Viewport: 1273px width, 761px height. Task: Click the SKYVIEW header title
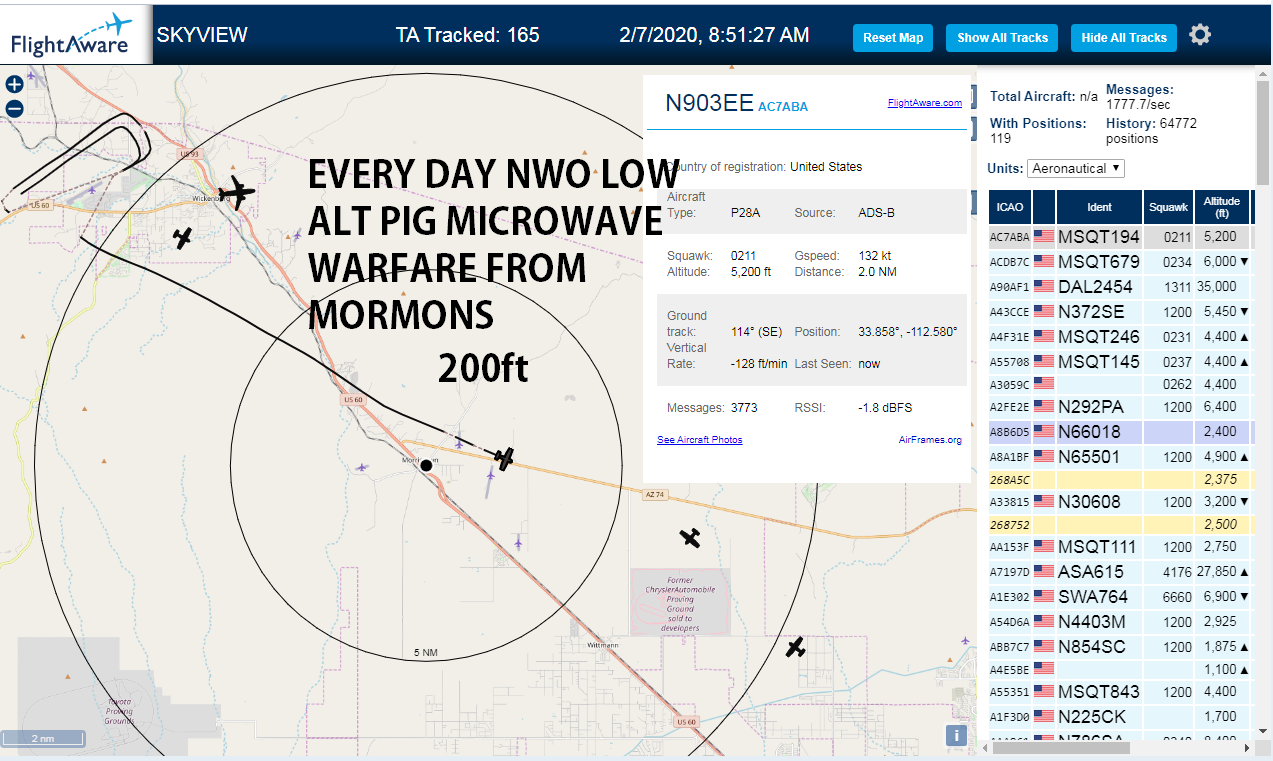(x=202, y=35)
